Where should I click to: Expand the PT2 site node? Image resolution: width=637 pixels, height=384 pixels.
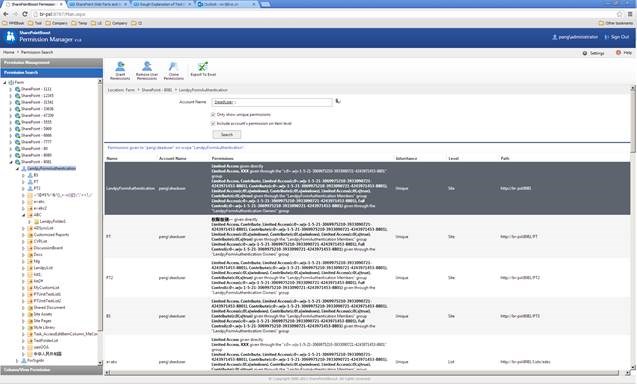[24, 188]
